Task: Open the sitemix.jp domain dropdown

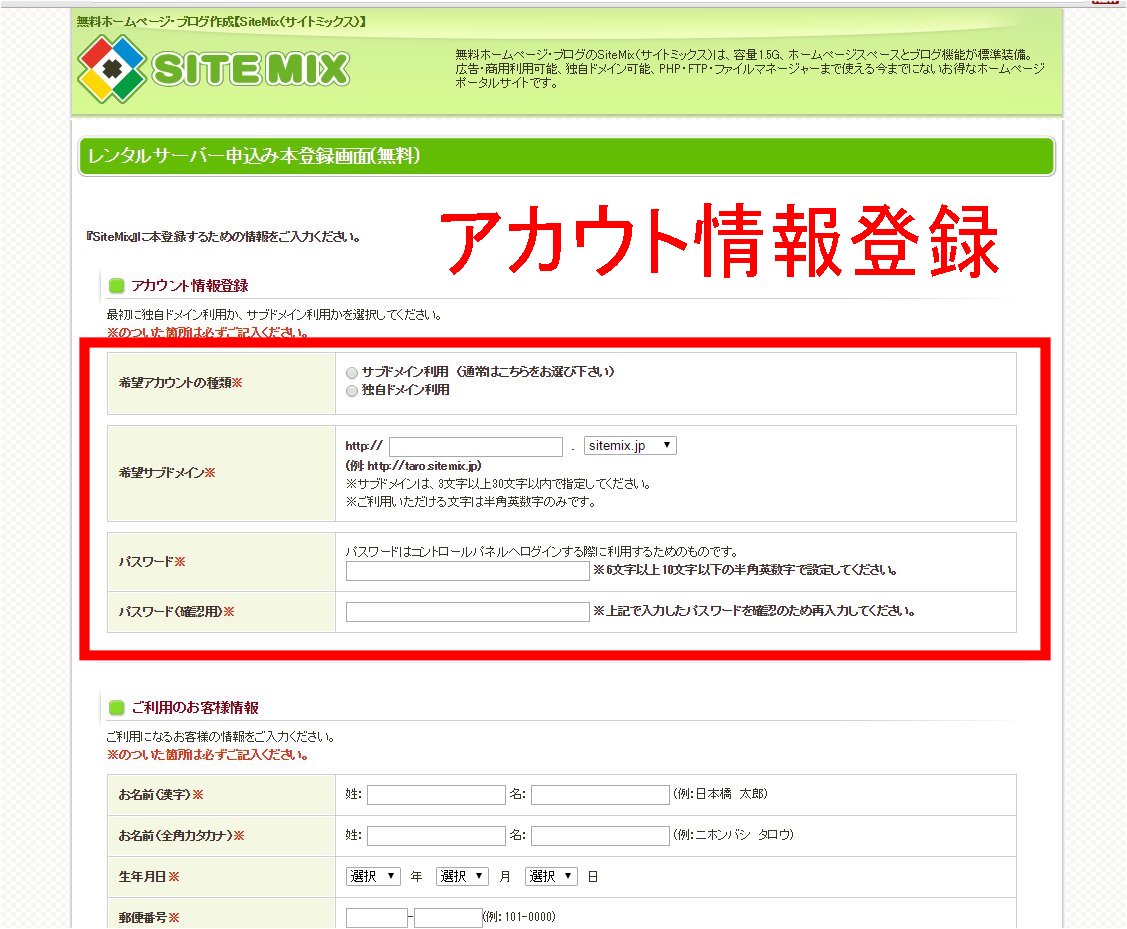Action: pyautogui.click(x=630, y=446)
